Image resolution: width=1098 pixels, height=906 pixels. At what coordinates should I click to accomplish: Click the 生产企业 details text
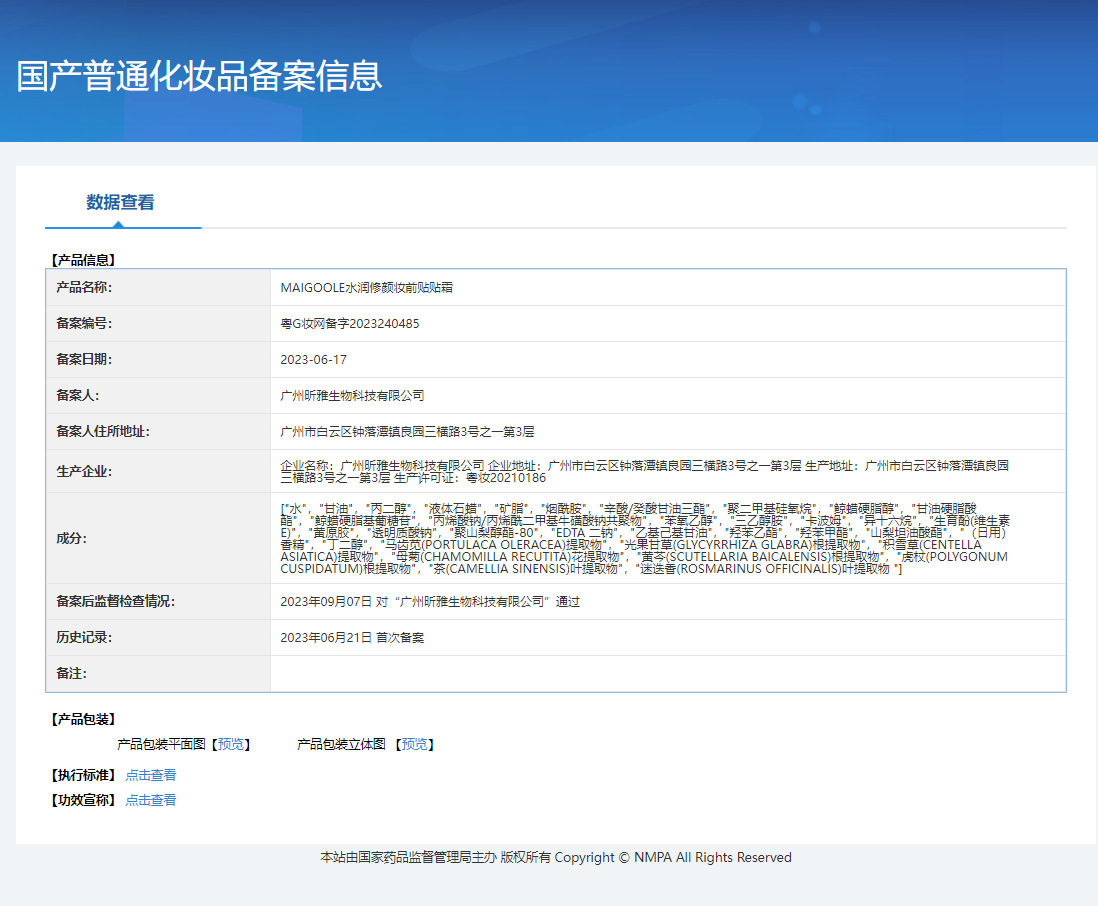644,471
